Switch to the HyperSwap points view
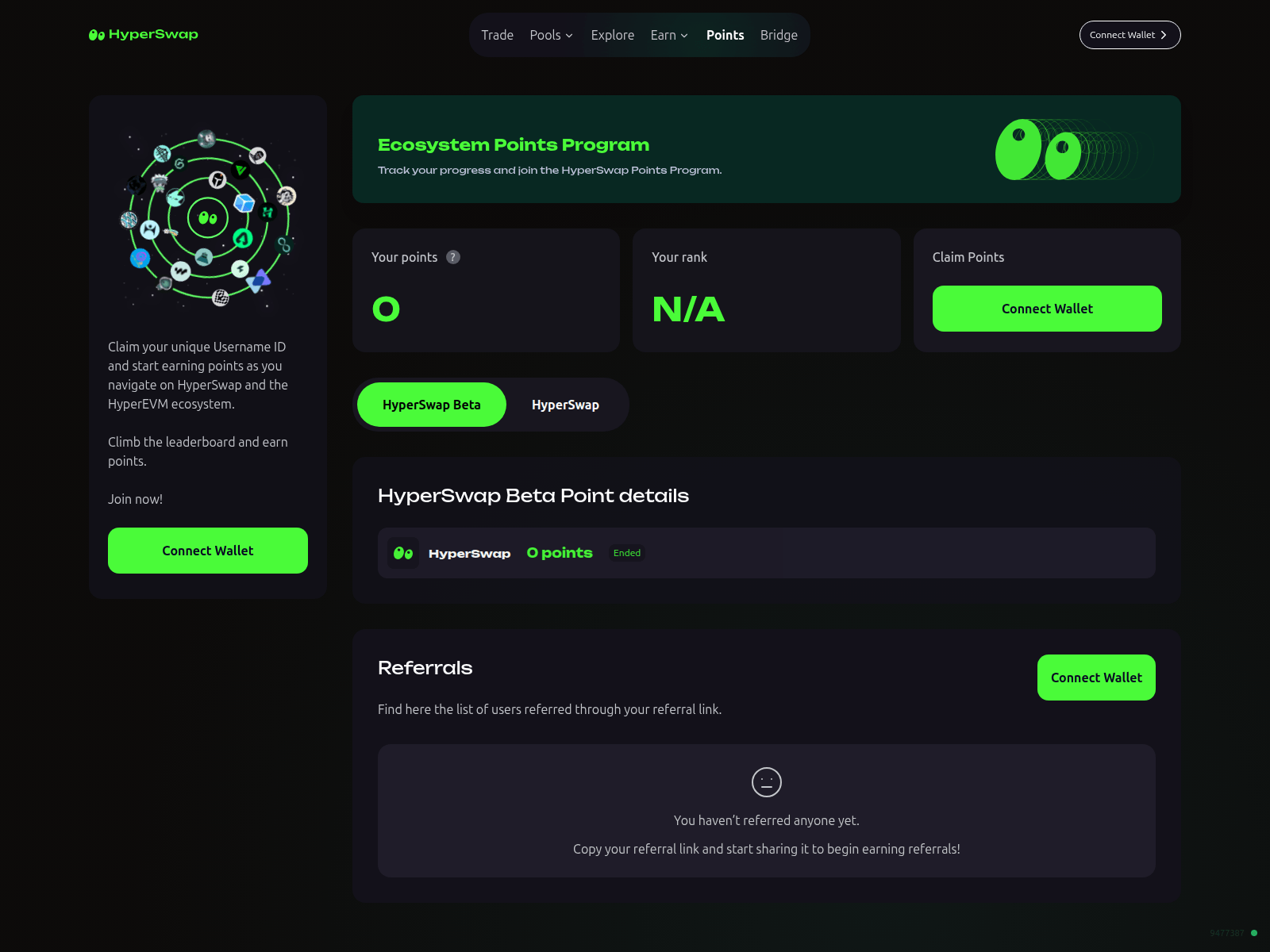Image resolution: width=1270 pixels, height=952 pixels. point(565,405)
